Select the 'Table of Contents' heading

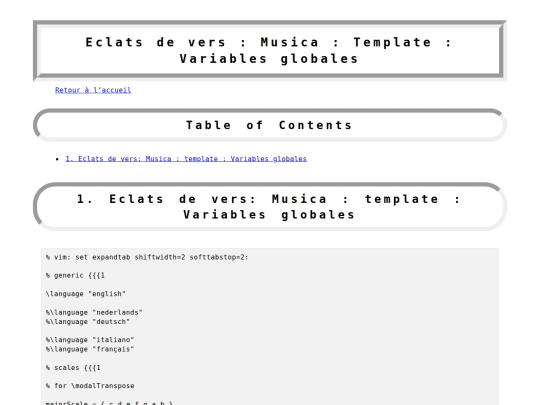pos(269,125)
